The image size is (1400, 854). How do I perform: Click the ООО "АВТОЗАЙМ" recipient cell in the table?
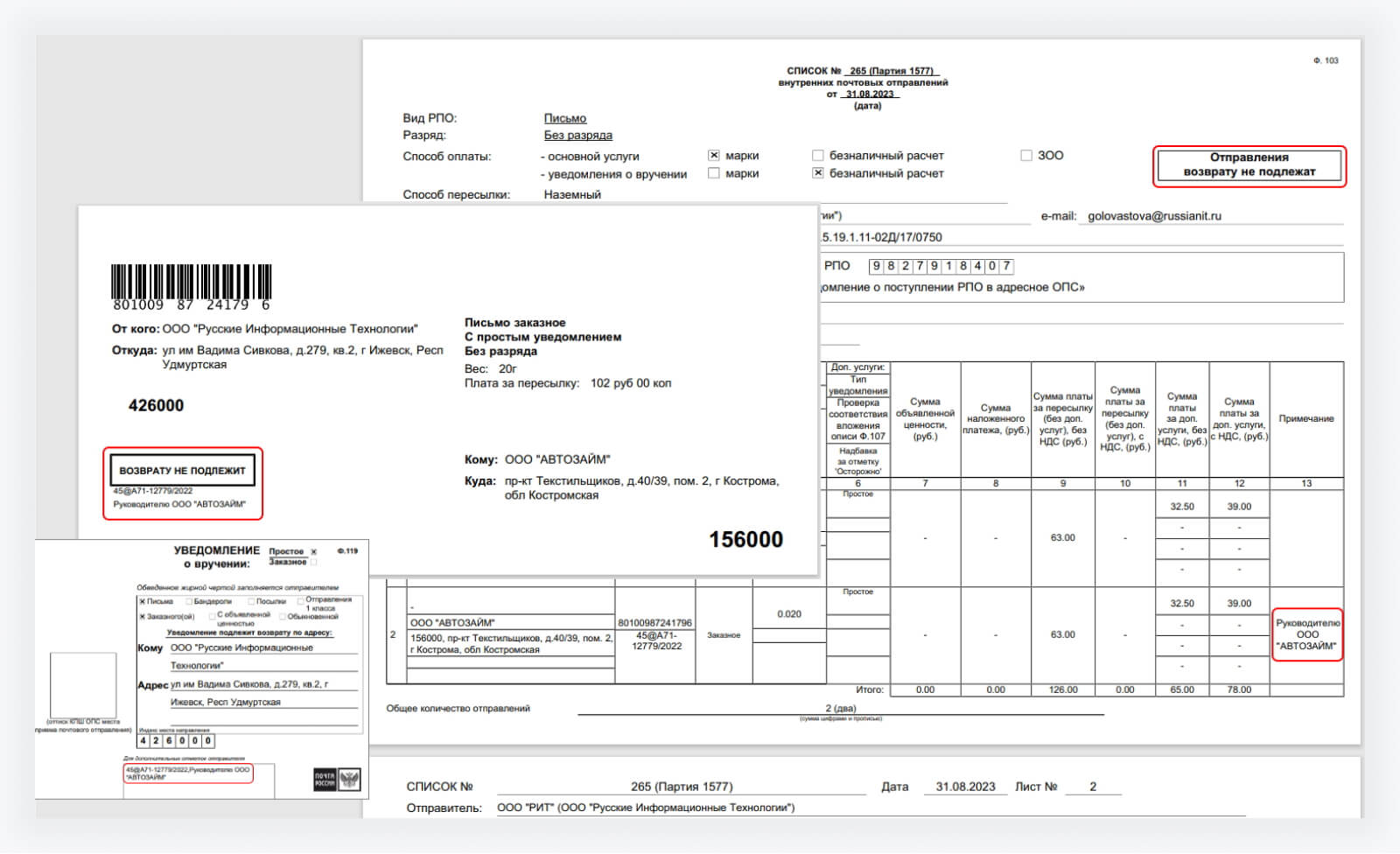click(511, 622)
